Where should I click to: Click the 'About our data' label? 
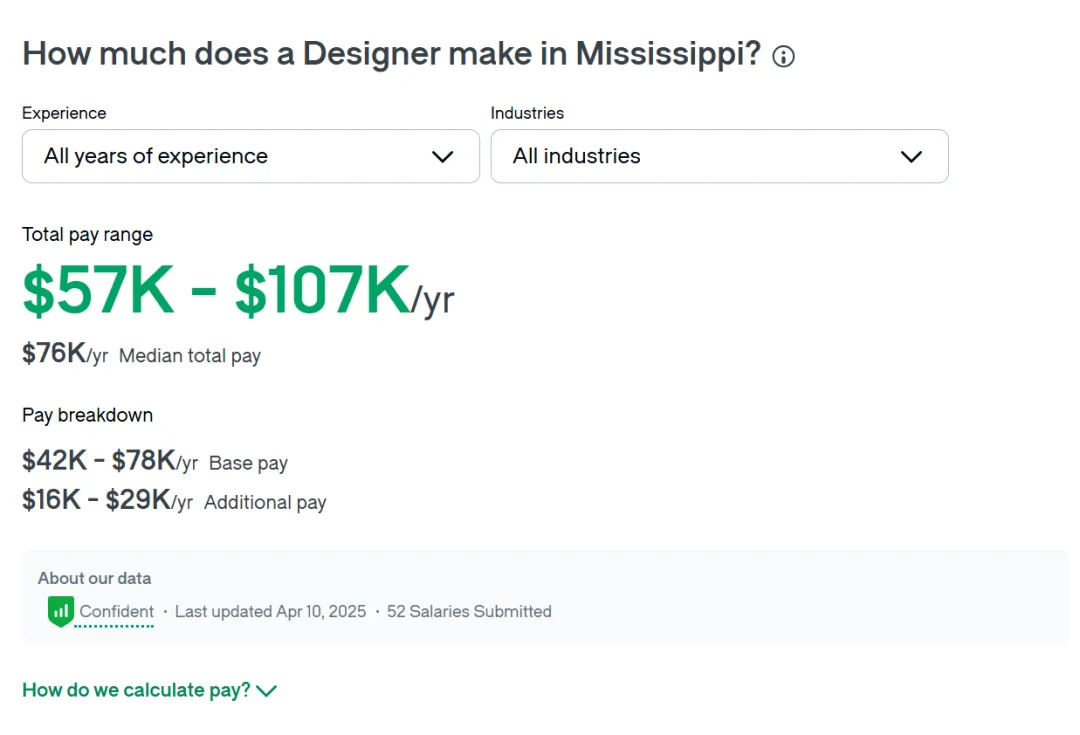pyautogui.click(x=94, y=578)
